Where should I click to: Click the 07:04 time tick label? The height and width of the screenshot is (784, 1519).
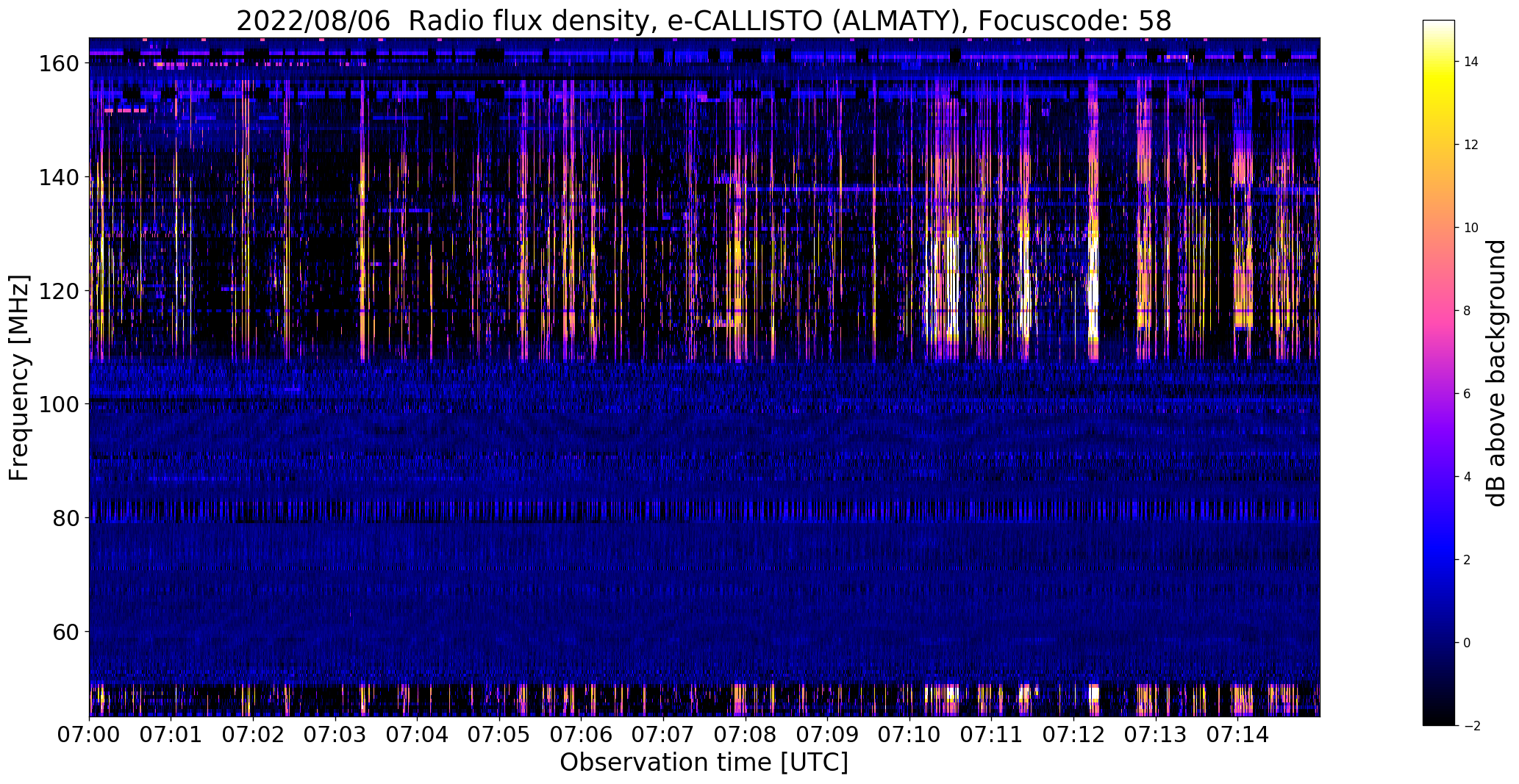418,734
